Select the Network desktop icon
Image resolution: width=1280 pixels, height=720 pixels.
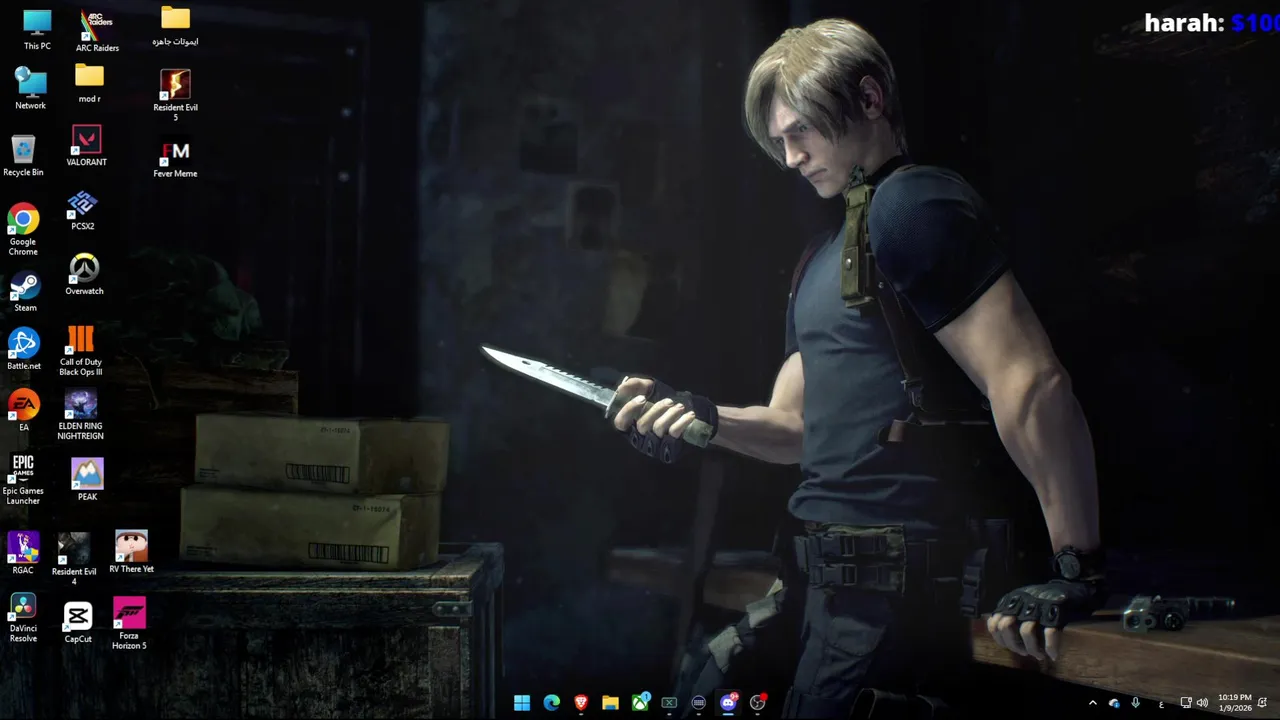[x=30, y=89]
